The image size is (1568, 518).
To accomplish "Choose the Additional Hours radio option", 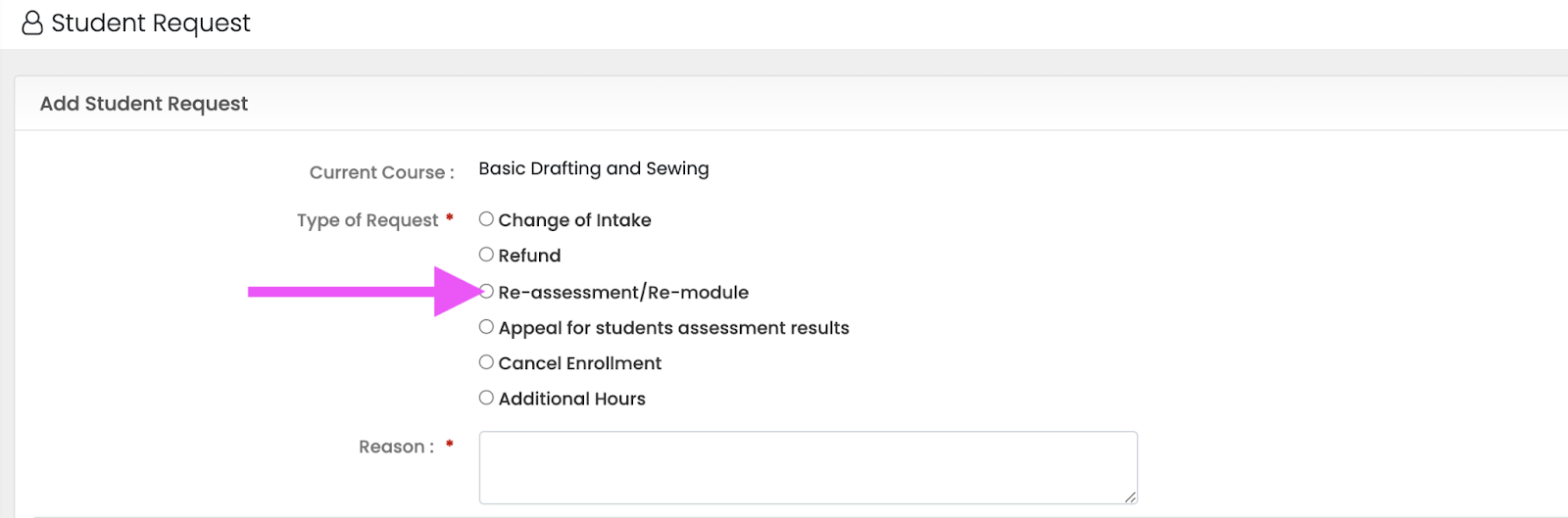I will [x=486, y=398].
